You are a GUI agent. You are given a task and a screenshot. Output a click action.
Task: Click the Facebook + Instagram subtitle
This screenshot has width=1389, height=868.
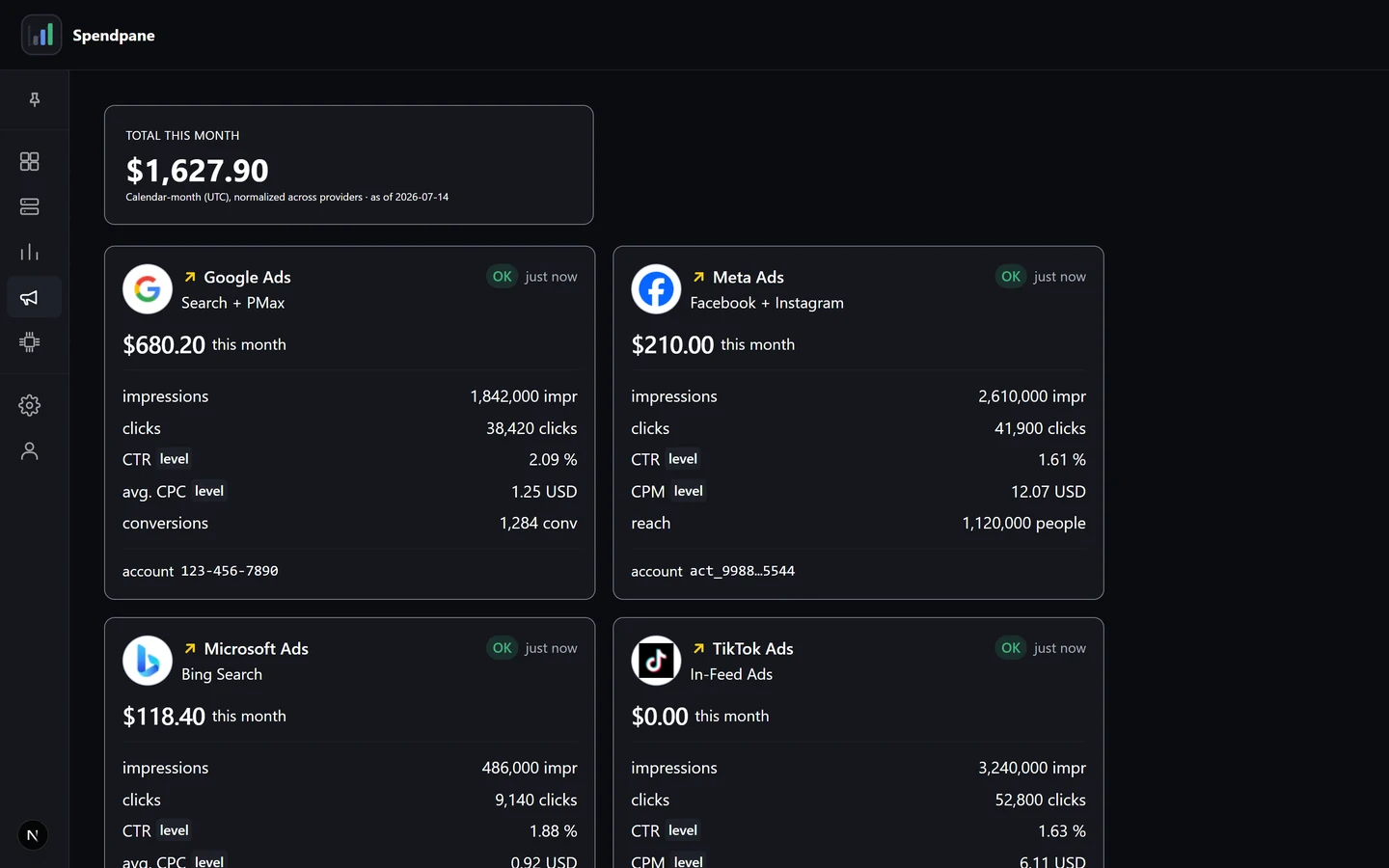(x=767, y=303)
